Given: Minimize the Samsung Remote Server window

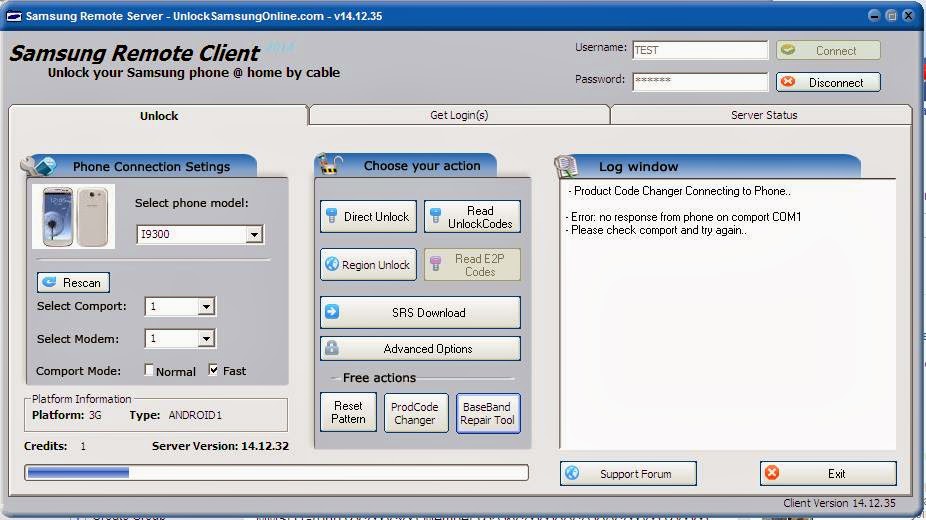Looking at the screenshot, I should point(875,16).
